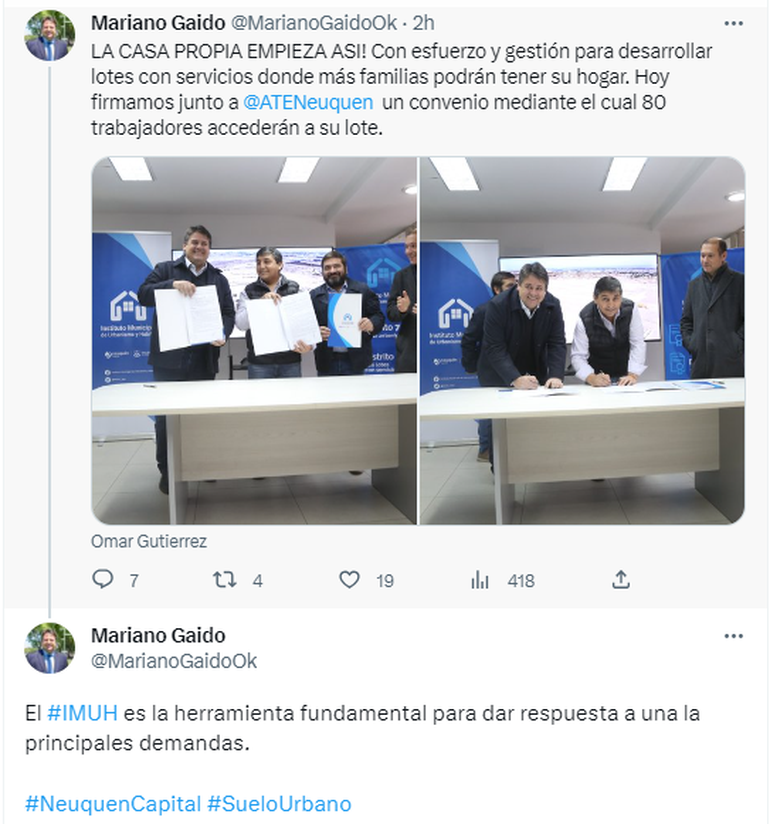Open Mariano Gaido's avatar on second tweet
Image resolution: width=770 pixels, height=824 pixels.
click(50, 648)
